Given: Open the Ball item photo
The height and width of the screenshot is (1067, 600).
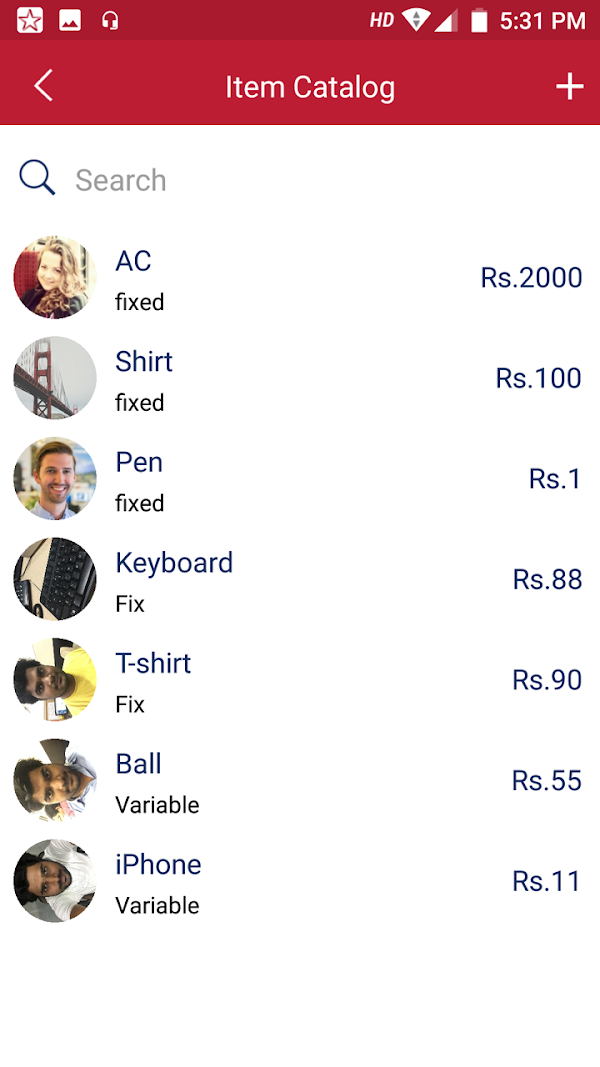Looking at the screenshot, I should tap(55, 780).
